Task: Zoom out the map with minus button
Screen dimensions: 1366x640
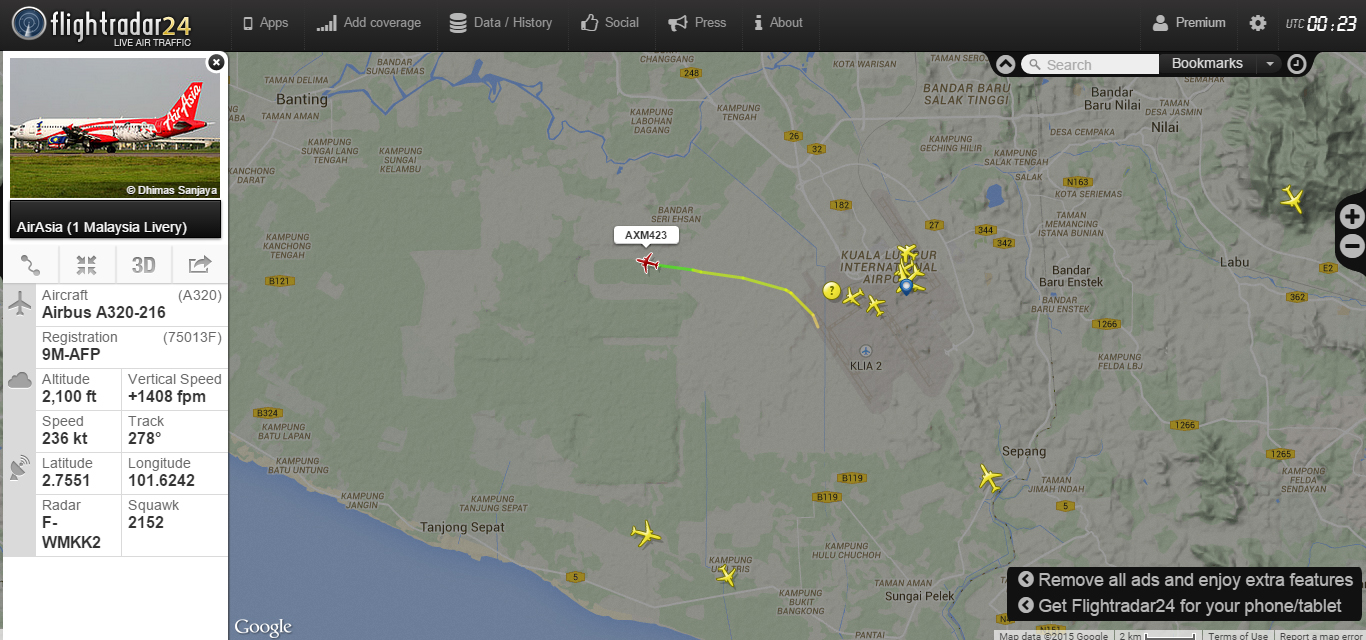Action: [1352, 245]
